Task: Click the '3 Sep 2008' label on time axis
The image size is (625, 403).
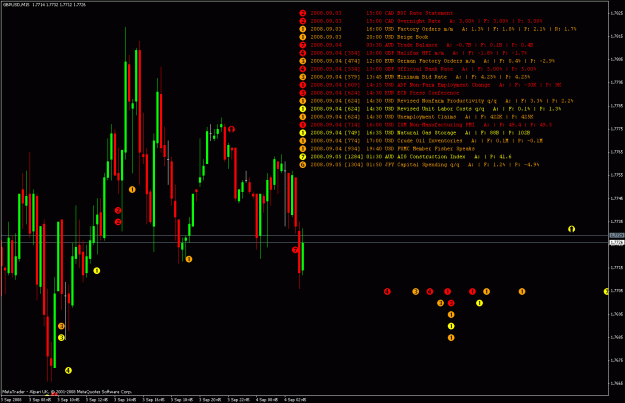Action: [x=12, y=399]
